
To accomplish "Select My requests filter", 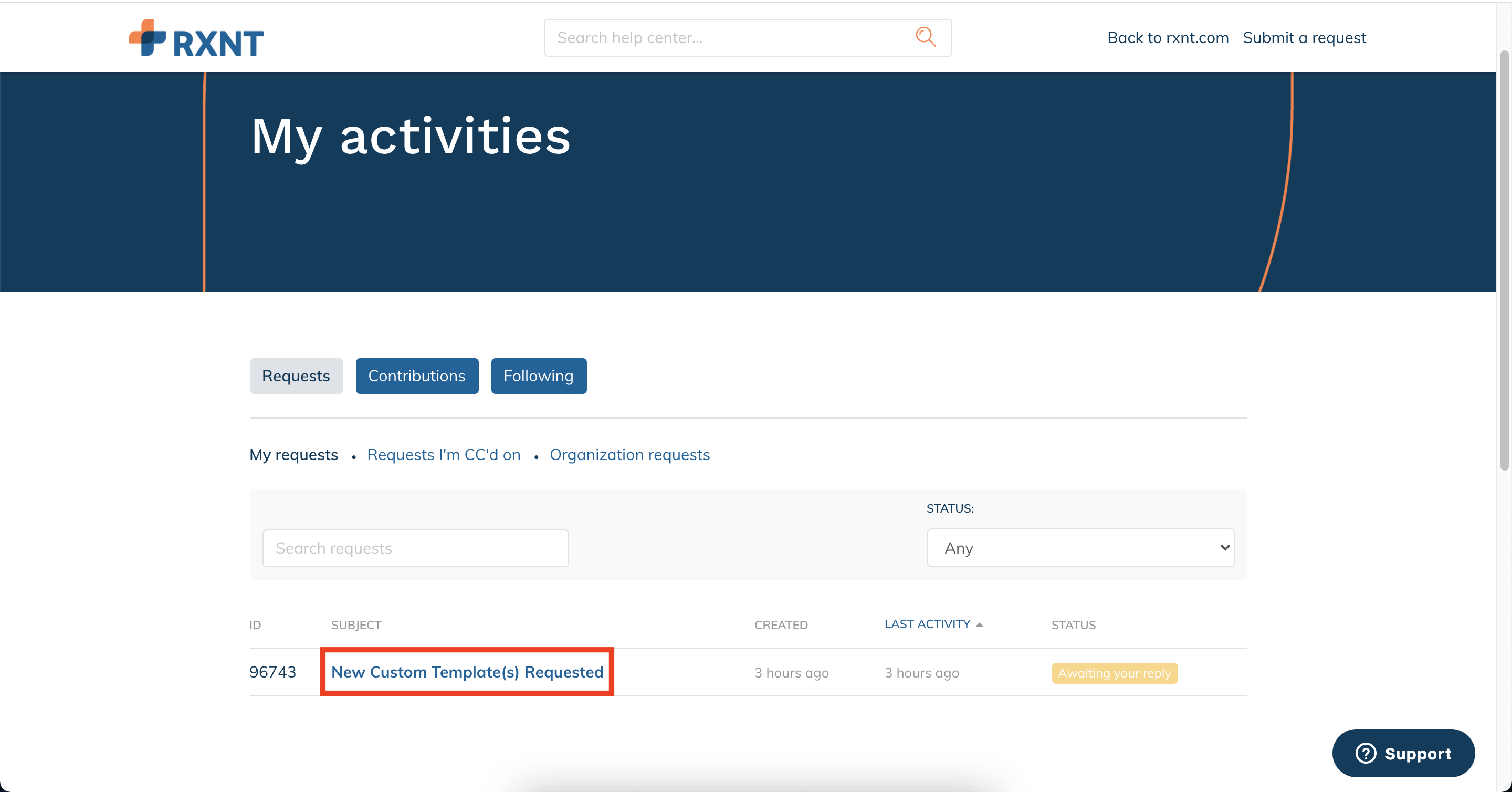I will tap(293, 454).
